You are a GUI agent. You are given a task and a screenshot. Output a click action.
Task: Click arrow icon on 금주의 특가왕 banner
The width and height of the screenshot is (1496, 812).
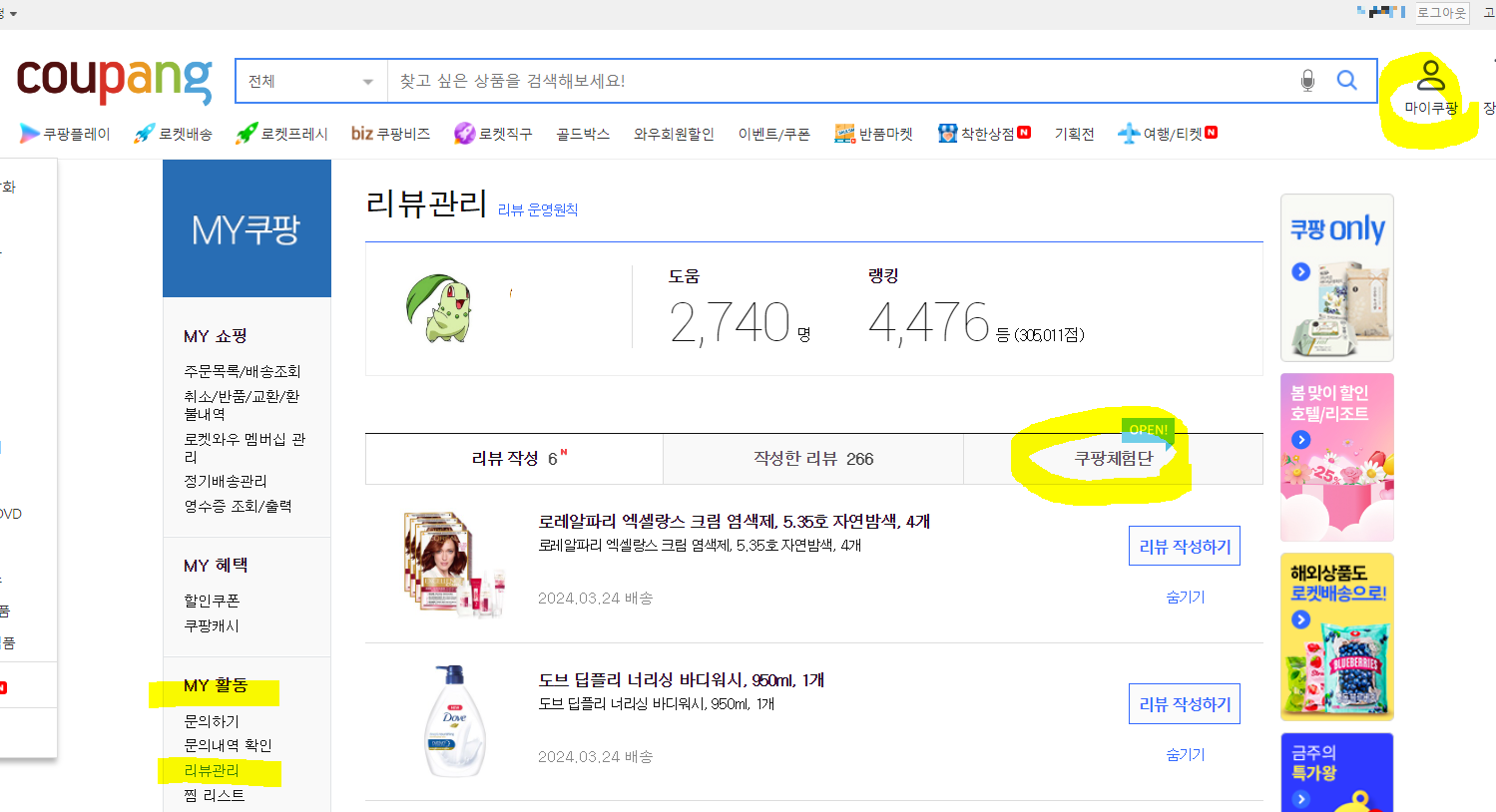pyautogui.click(x=1300, y=799)
